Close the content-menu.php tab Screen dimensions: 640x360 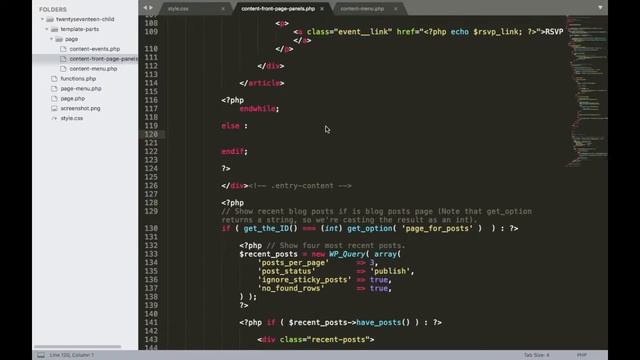pos(396,9)
